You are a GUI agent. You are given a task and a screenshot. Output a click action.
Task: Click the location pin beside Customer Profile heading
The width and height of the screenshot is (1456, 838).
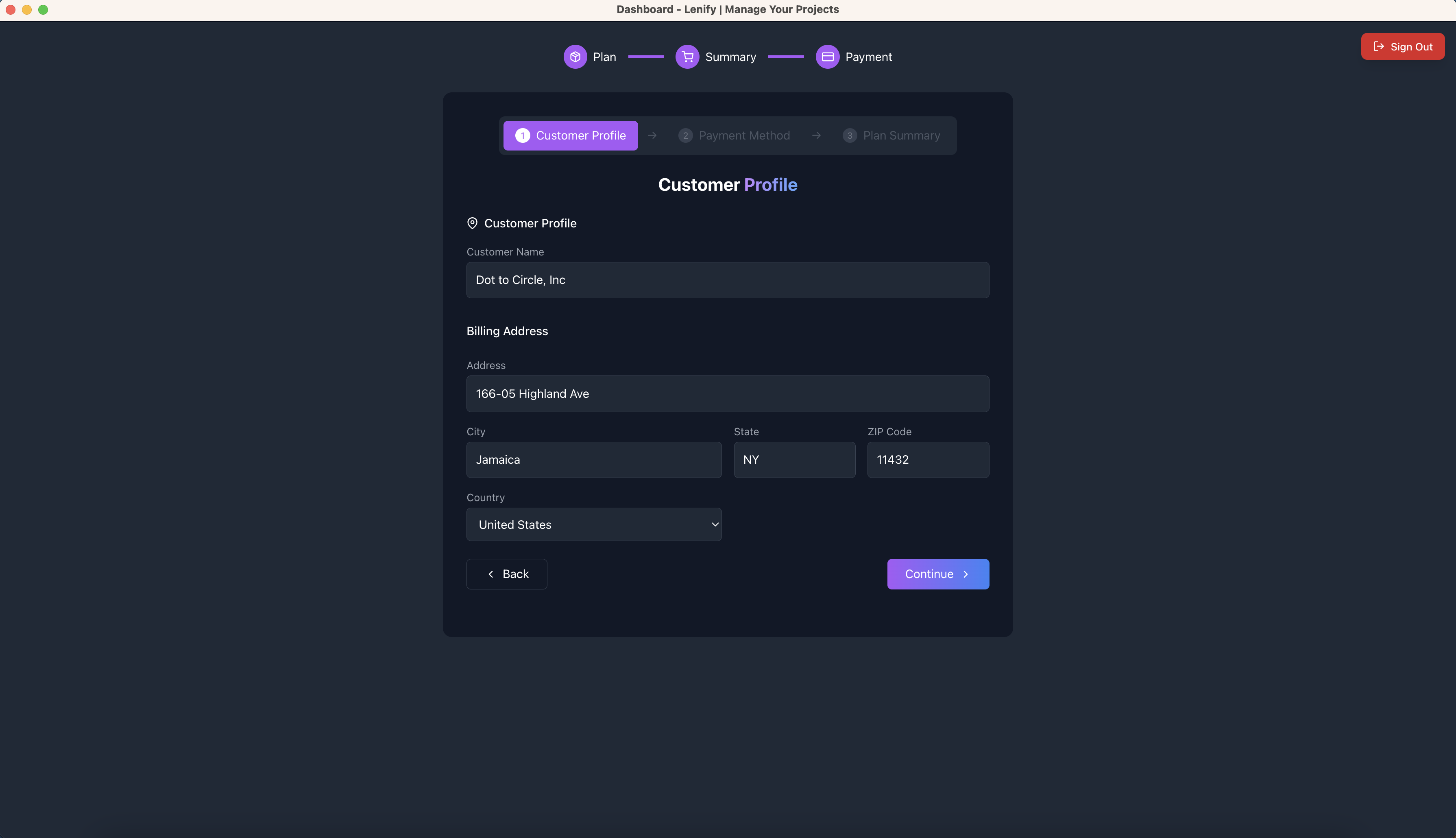tap(472, 223)
